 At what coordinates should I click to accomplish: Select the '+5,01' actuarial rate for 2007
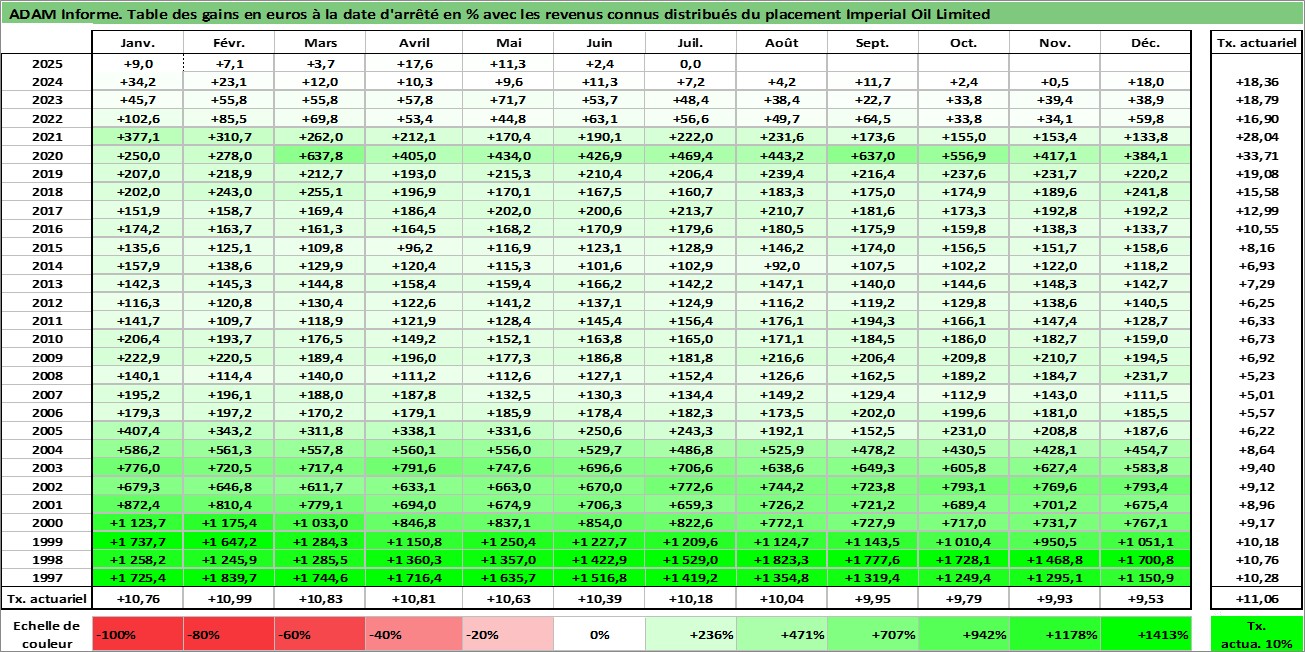[1257, 395]
